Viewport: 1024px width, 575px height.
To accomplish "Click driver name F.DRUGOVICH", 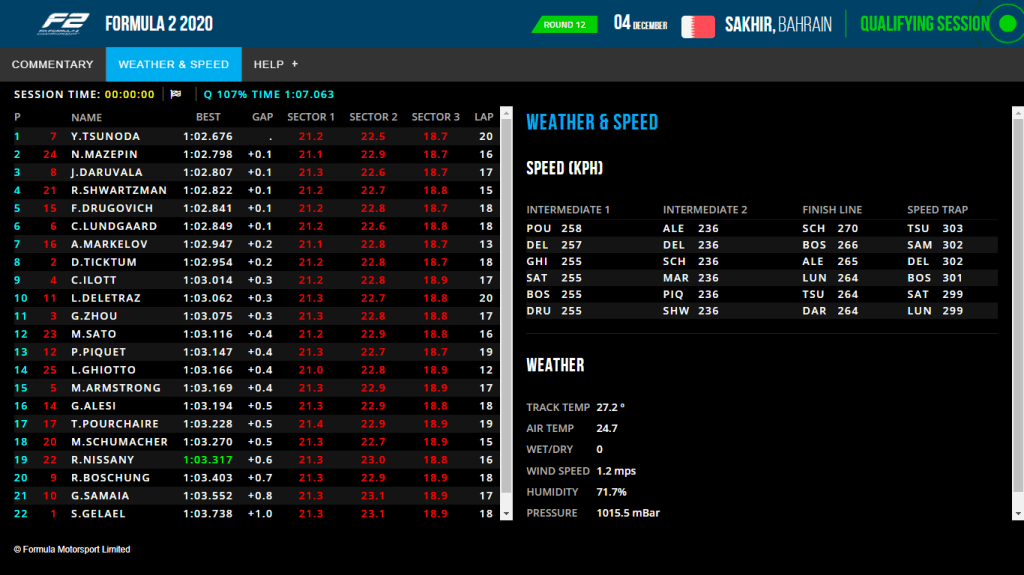I will pos(112,208).
